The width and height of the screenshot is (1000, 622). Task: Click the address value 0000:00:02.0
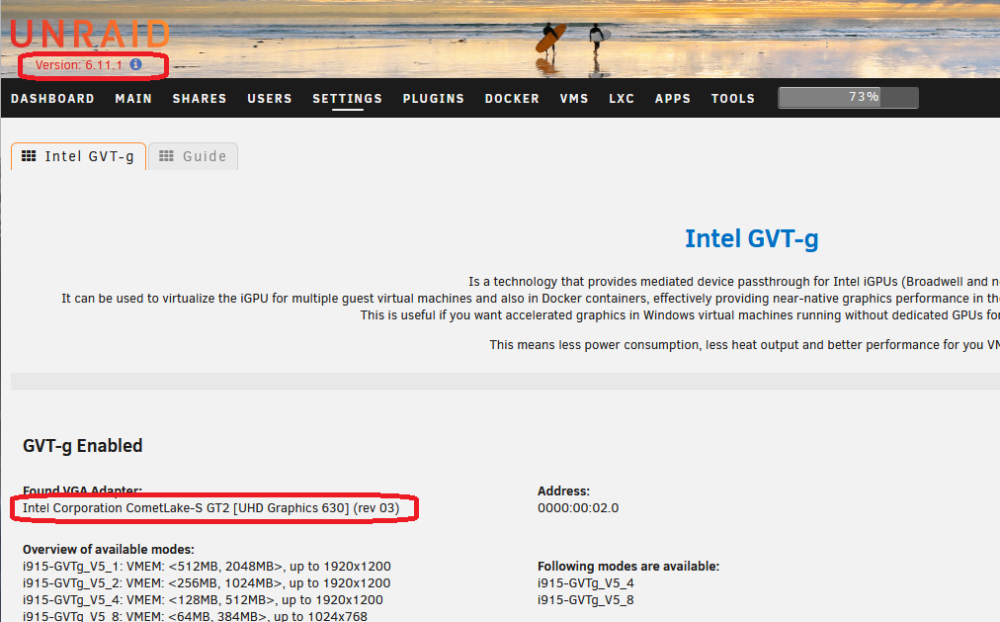pos(578,508)
